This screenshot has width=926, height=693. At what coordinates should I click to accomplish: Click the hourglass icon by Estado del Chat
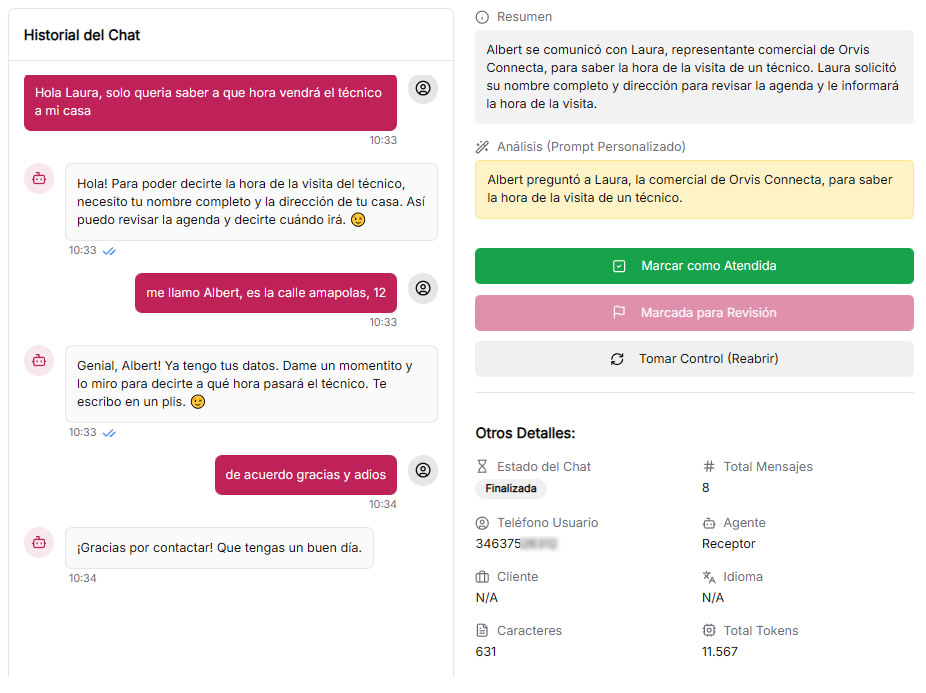[x=483, y=467]
